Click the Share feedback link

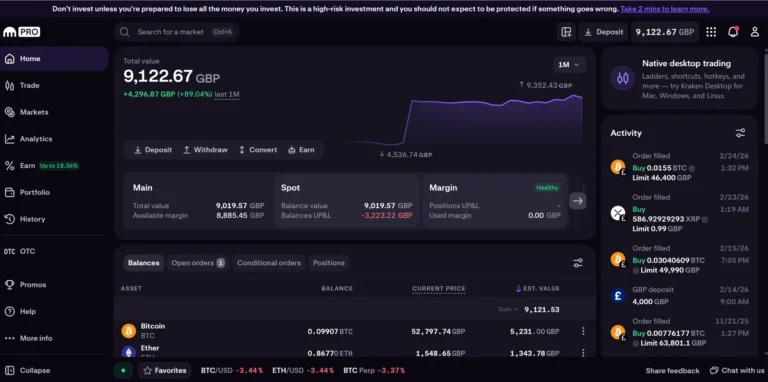tap(672, 371)
